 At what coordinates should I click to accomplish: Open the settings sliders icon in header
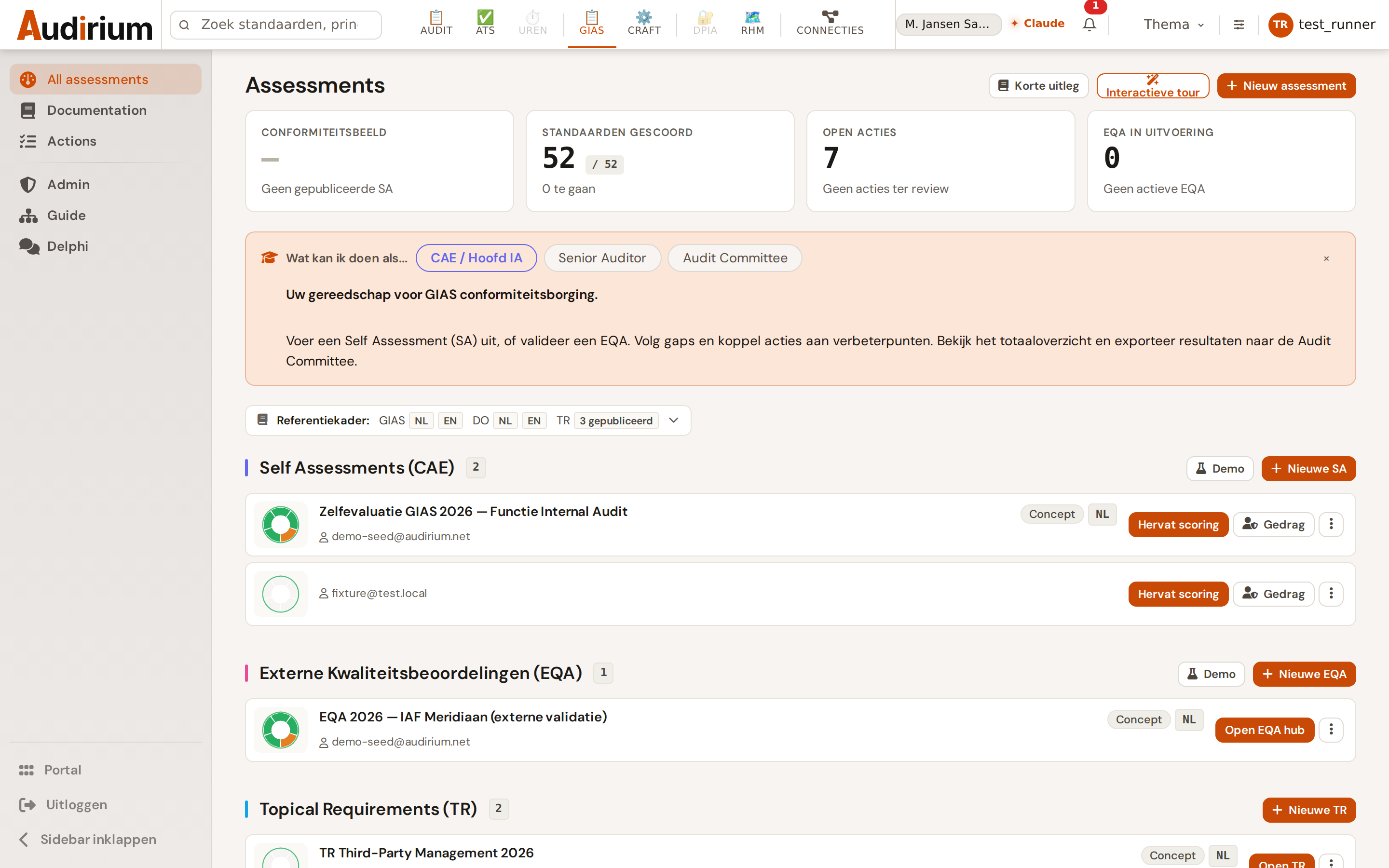1239,25
